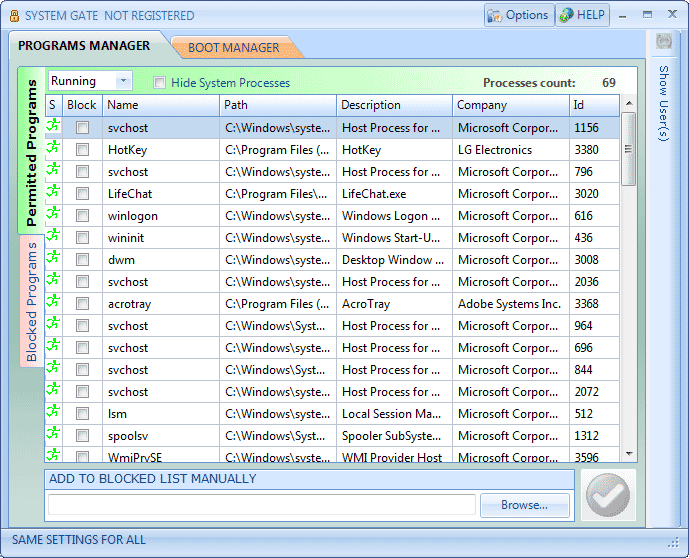689x558 pixels.
Task: Click running status icon for HotKey process
Action: pyautogui.click(x=53, y=147)
